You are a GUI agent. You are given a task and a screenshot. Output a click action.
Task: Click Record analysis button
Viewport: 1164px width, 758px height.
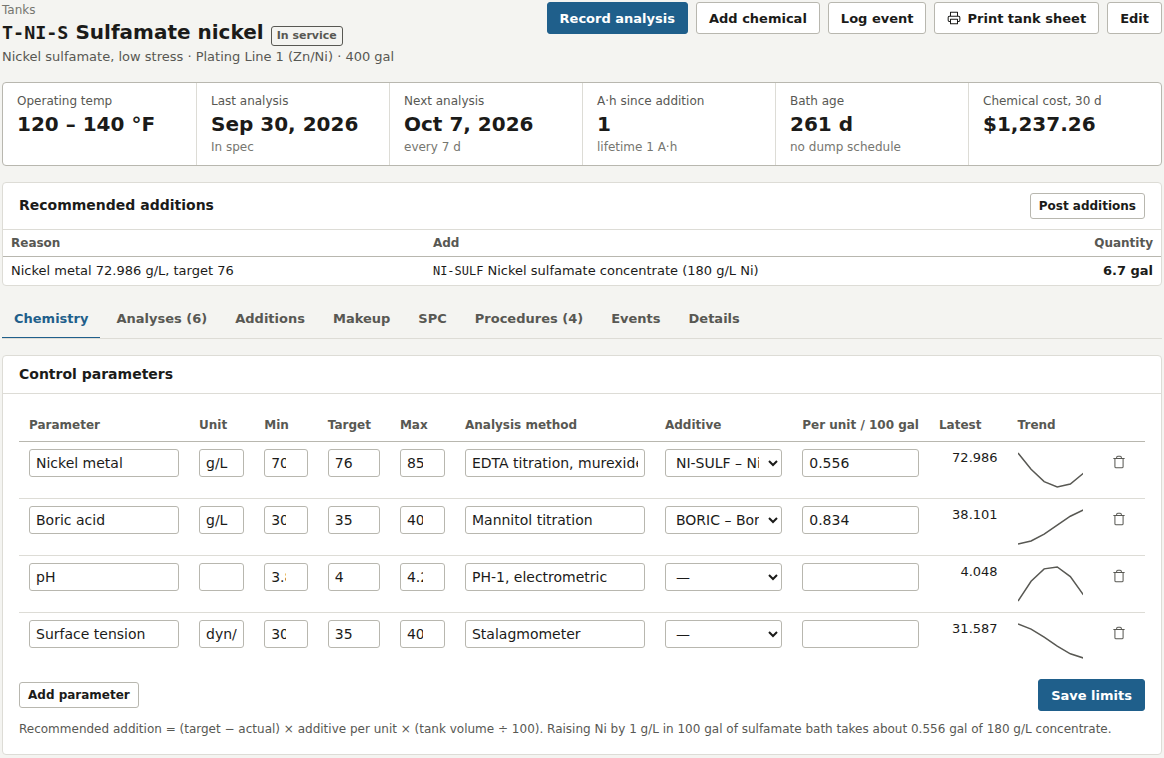click(x=618, y=19)
